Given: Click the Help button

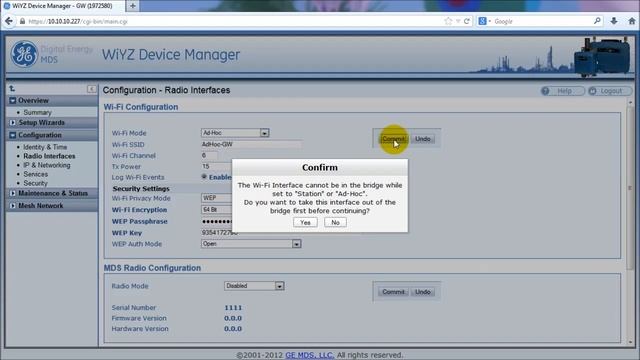Looking at the screenshot, I should (562, 91).
